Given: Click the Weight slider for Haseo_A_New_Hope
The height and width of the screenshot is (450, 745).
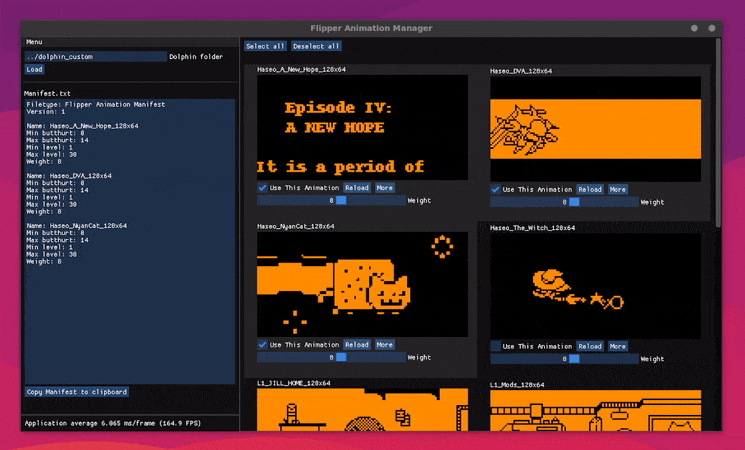Looking at the screenshot, I should click(331, 201).
